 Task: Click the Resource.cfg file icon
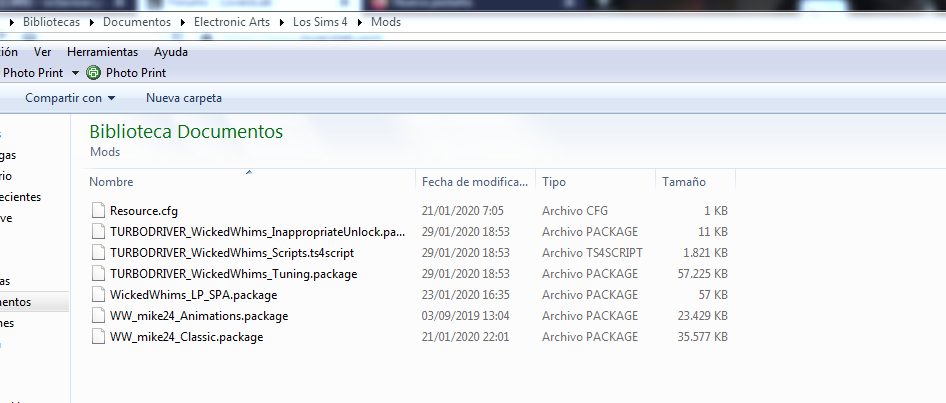[x=98, y=211]
